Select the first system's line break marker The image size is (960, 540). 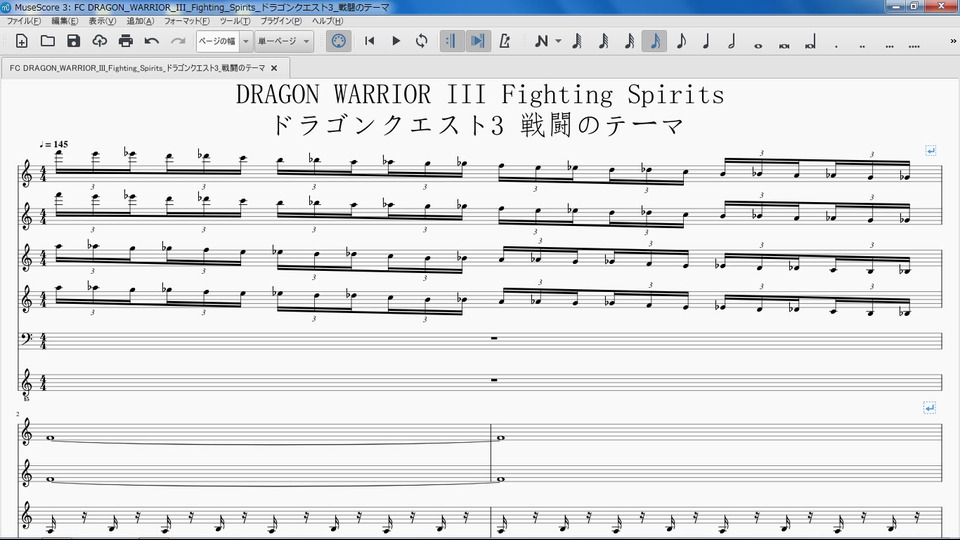pos(930,150)
